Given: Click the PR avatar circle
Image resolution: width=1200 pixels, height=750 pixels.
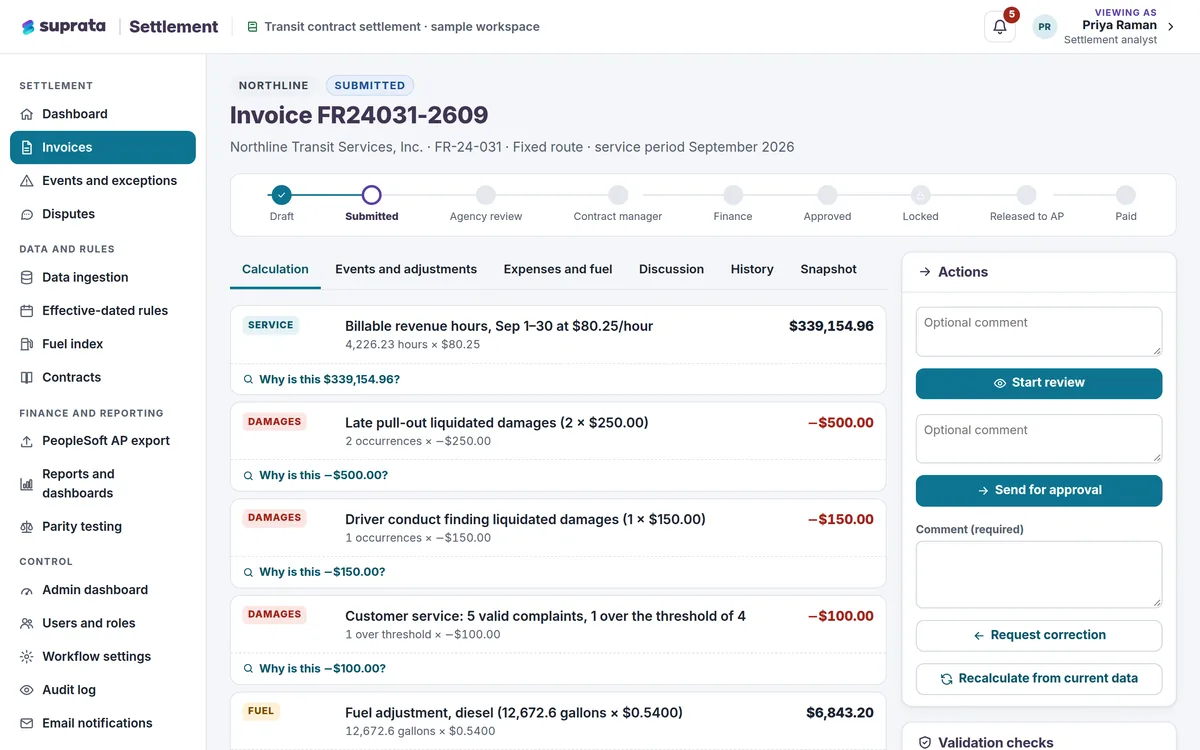Looking at the screenshot, I should point(1045,27).
